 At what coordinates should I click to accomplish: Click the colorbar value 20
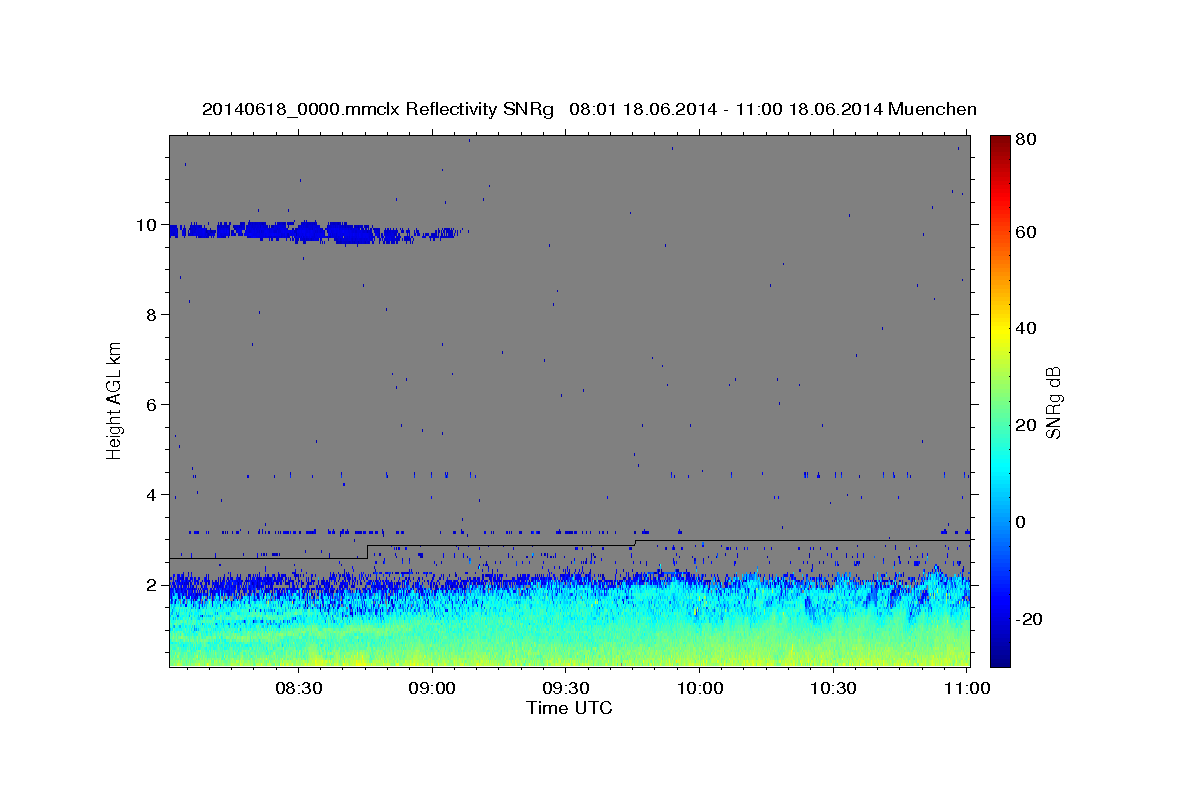[1025, 425]
